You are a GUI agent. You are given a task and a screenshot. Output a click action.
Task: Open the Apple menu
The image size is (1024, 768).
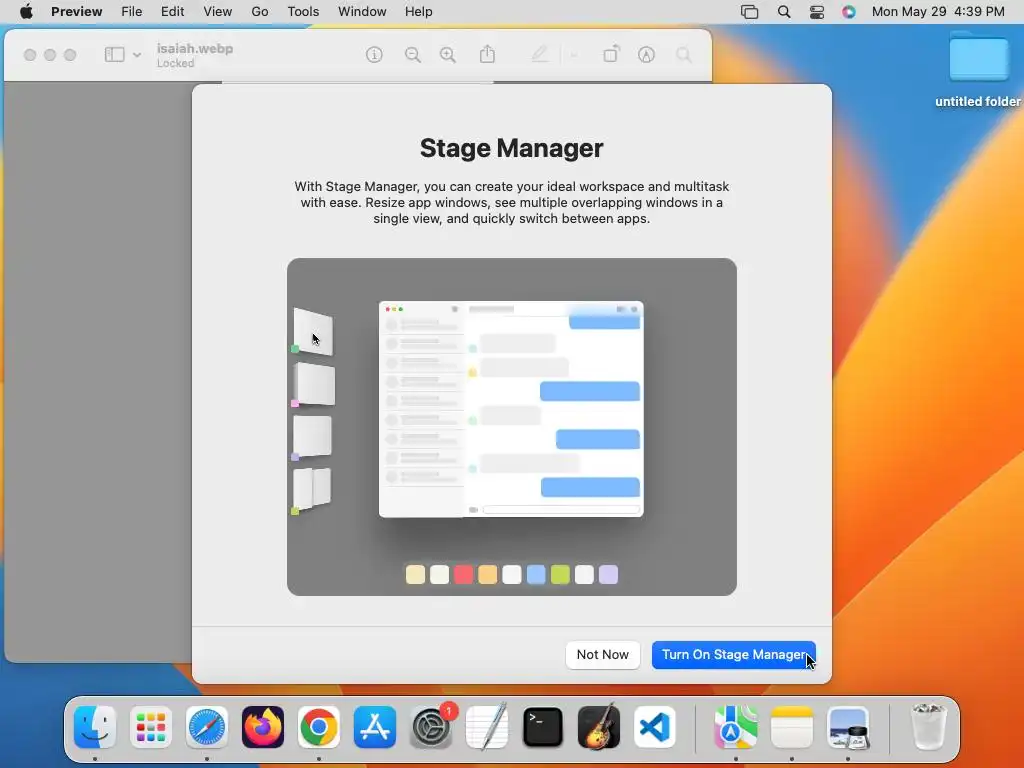26,12
